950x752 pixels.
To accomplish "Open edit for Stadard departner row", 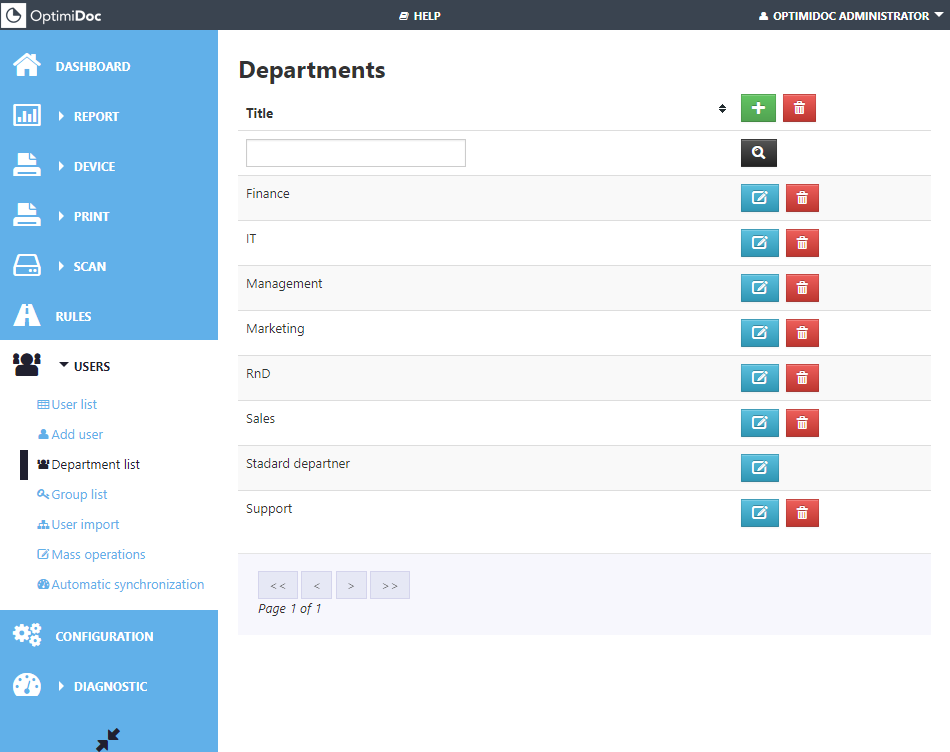I will coord(759,468).
